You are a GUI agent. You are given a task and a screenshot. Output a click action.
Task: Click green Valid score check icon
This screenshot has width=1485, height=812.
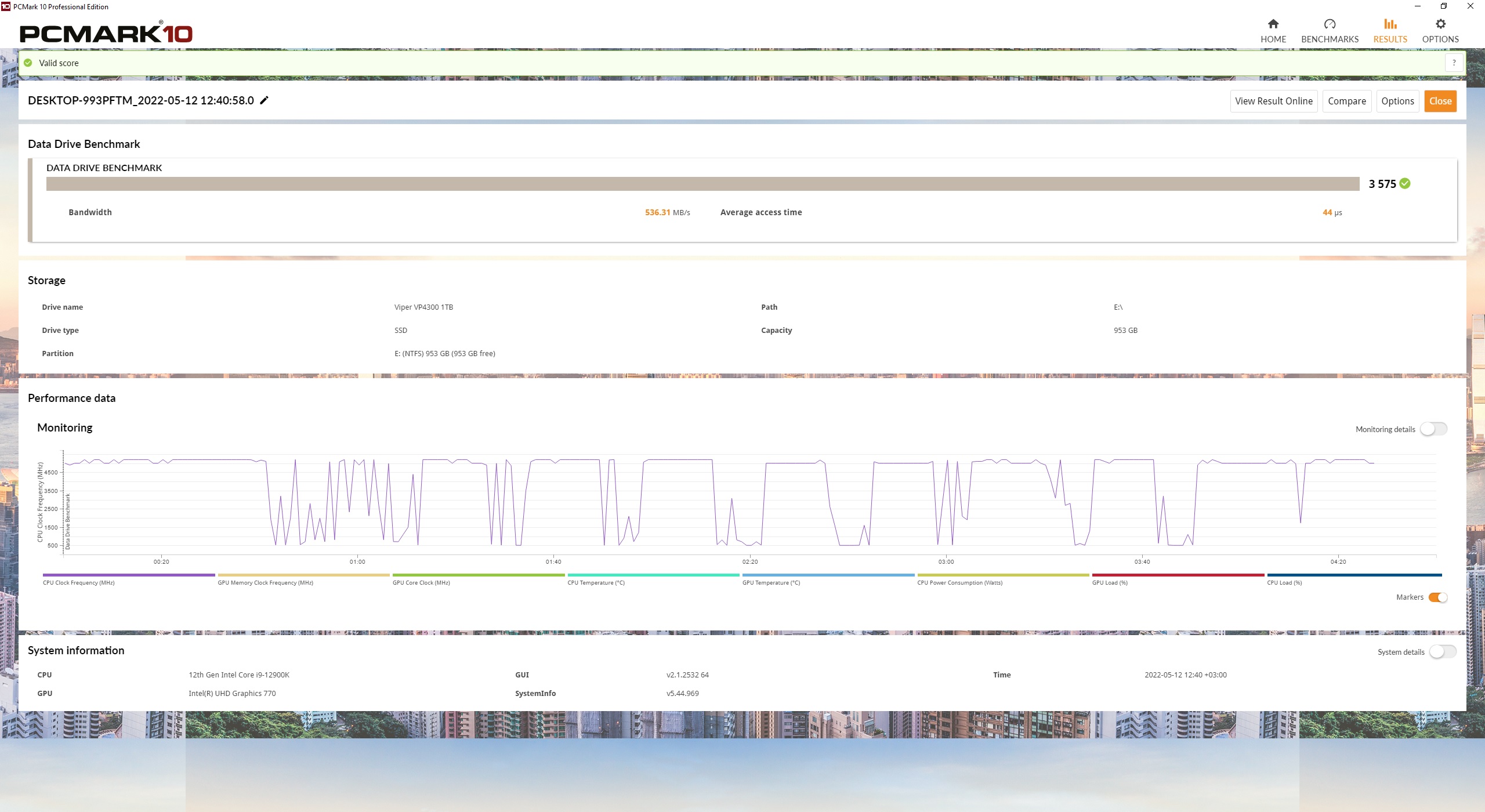click(28, 63)
